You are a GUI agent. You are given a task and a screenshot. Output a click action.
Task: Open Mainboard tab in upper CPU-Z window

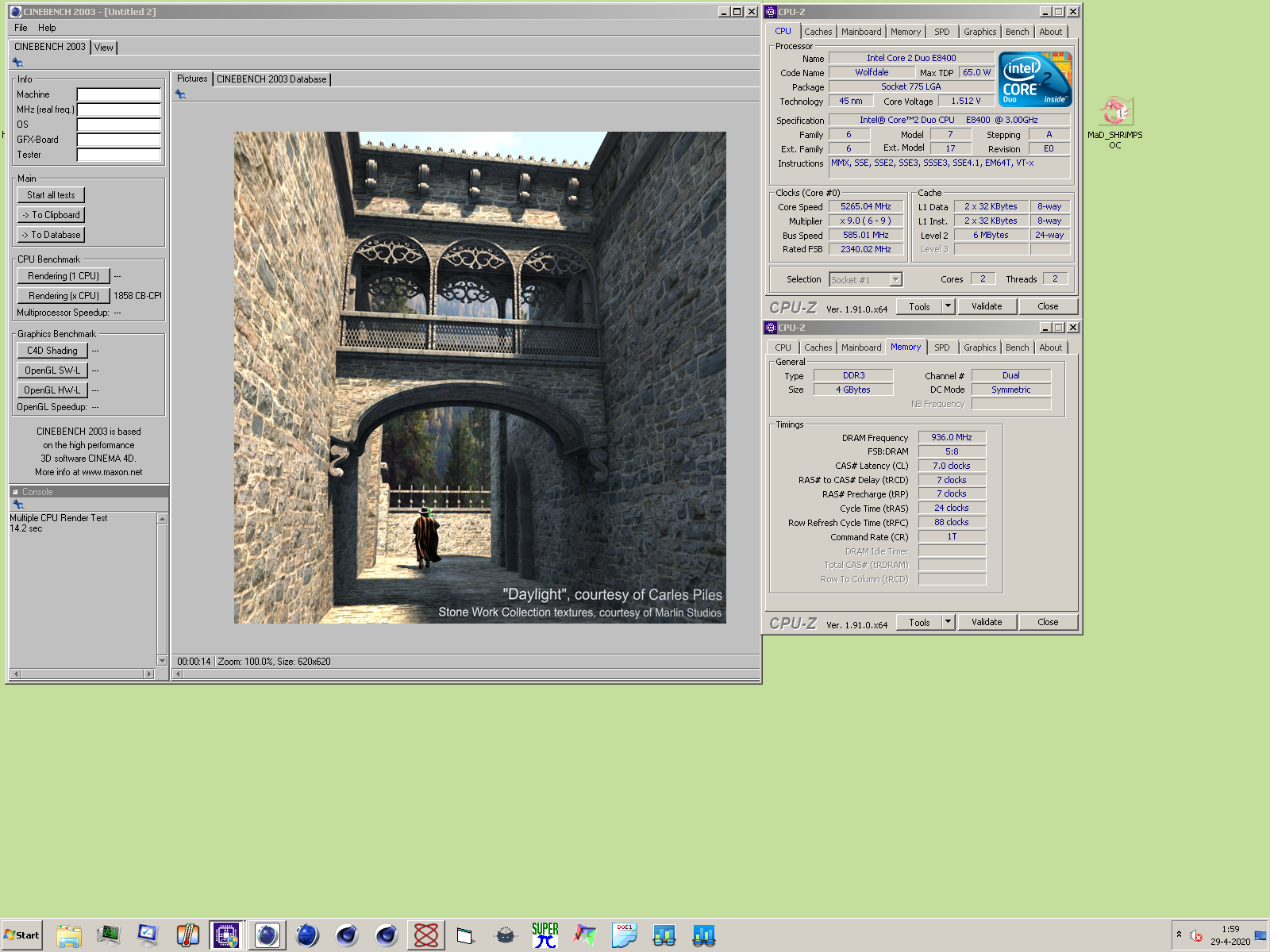click(x=861, y=32)
